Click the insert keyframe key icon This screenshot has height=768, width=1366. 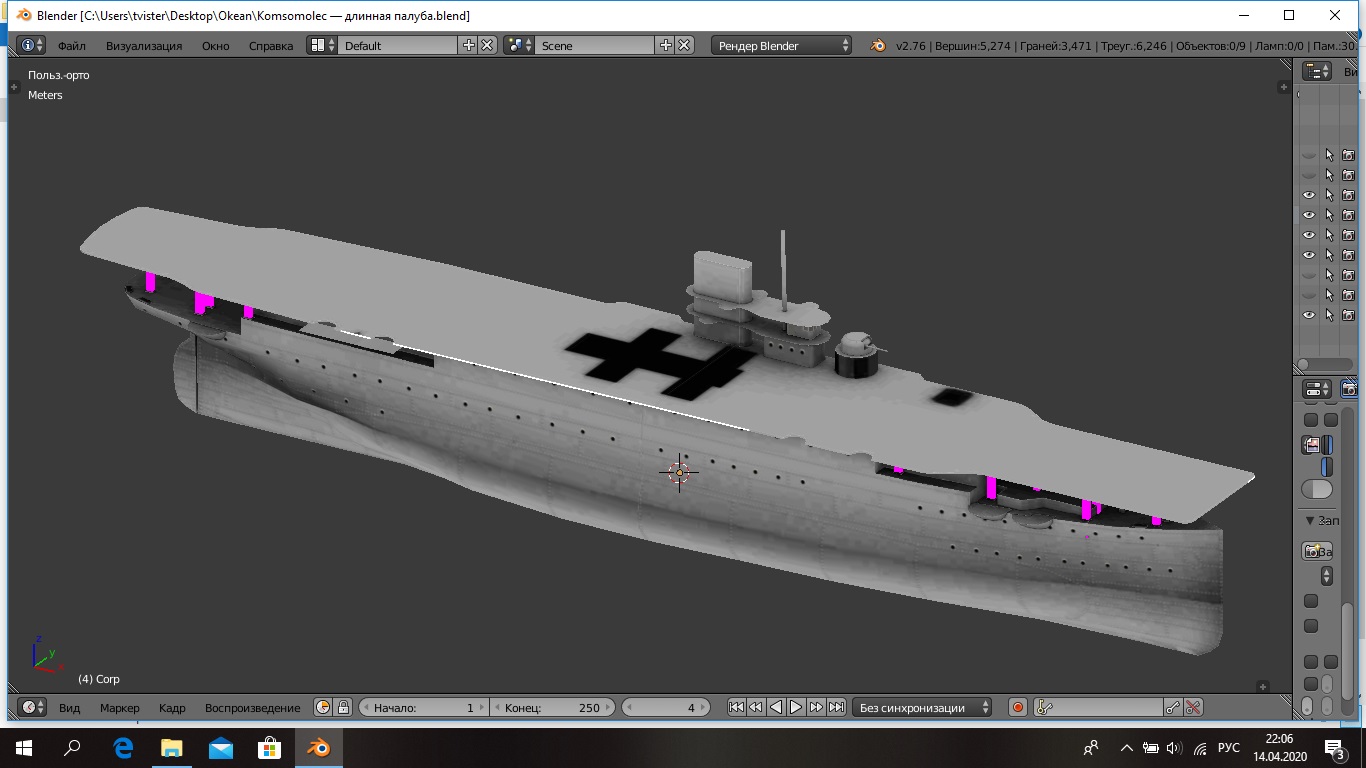pyautogui.click(x=1173, y=707)
